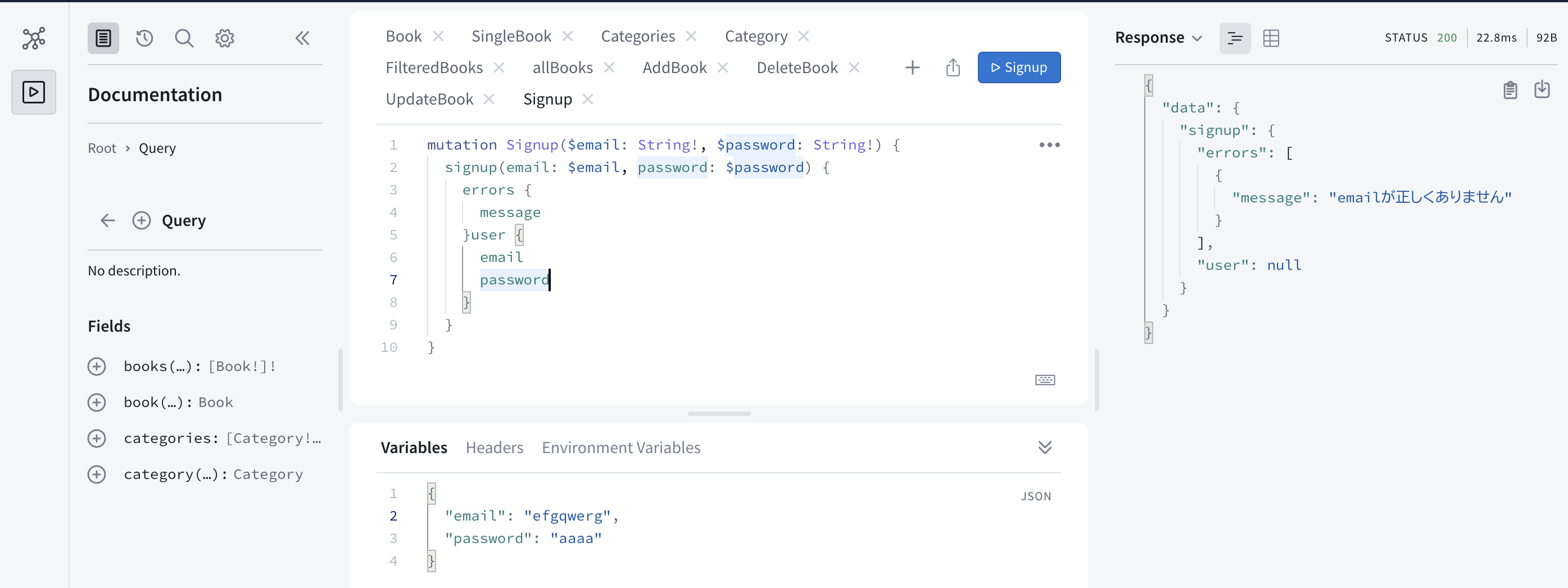Share the operation via share icon

tap(953, 67)
